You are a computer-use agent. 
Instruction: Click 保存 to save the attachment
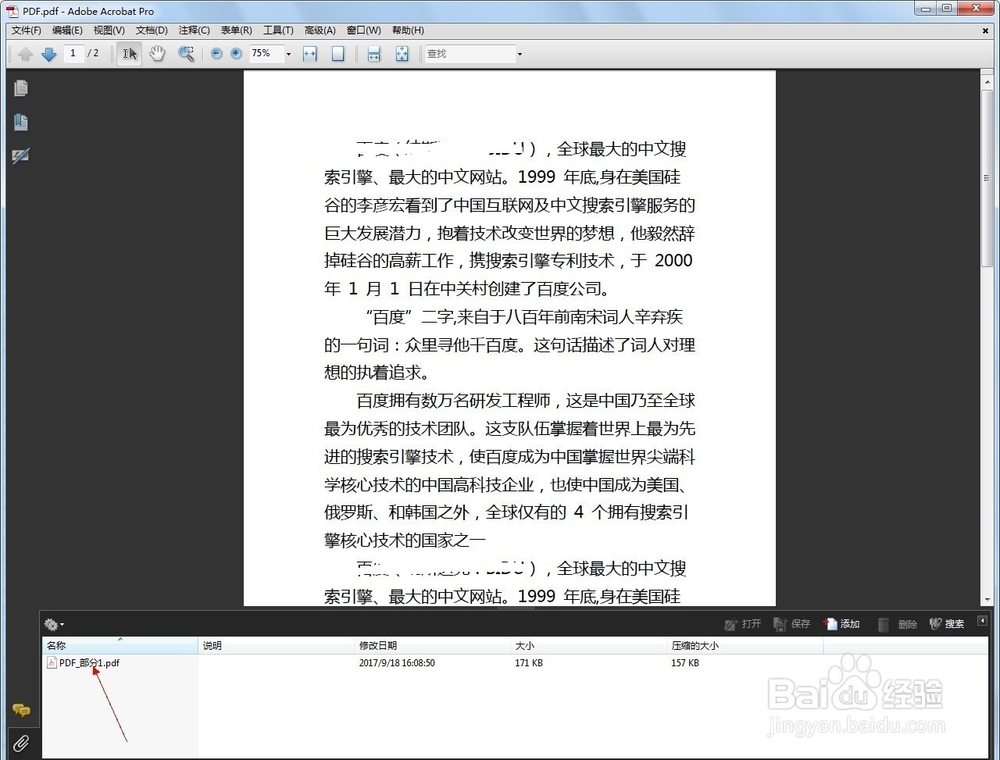[x=791, y=624]
